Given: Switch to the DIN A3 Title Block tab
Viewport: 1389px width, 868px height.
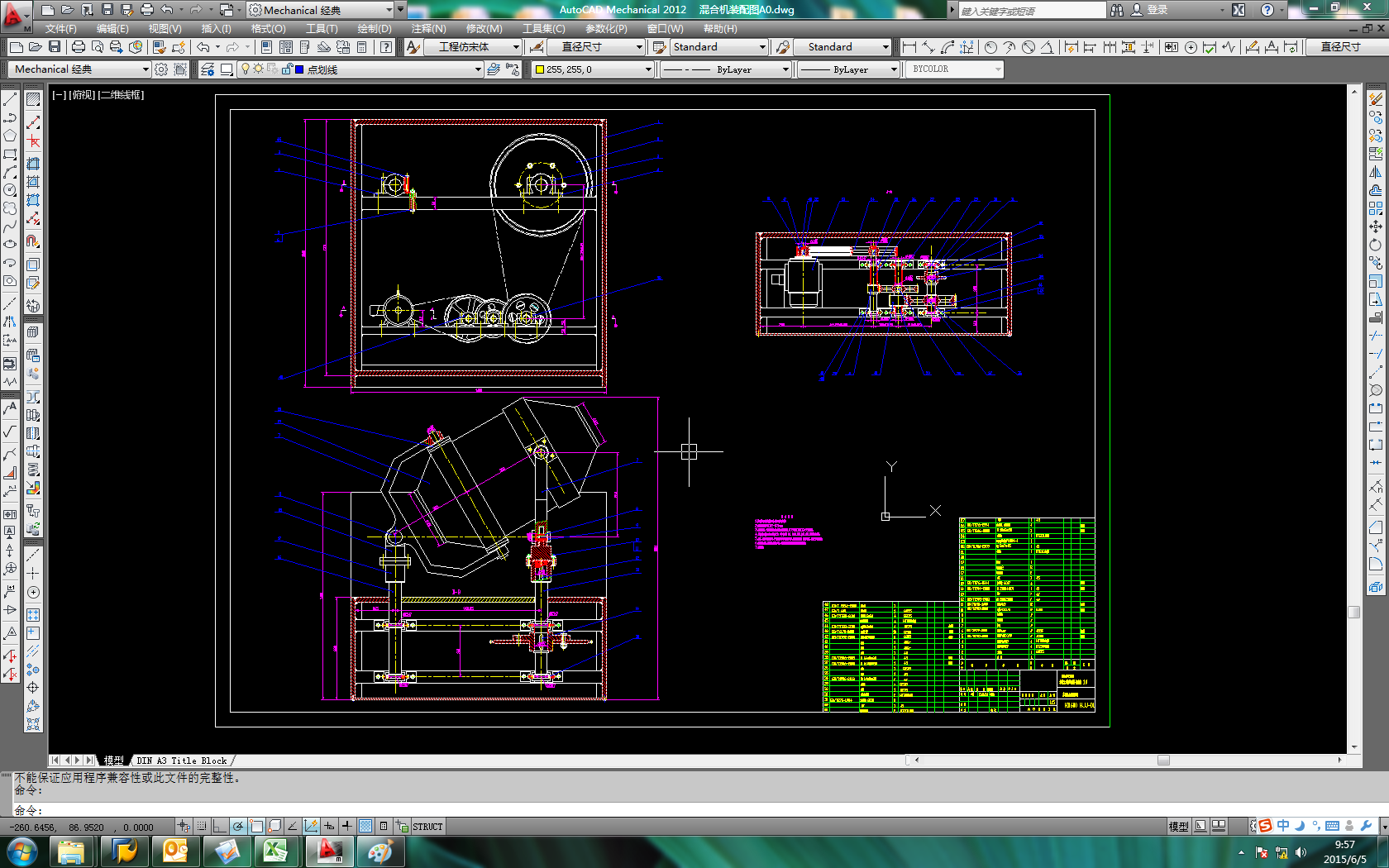Looking at the screenshot, I should click(x=181, y=761).
